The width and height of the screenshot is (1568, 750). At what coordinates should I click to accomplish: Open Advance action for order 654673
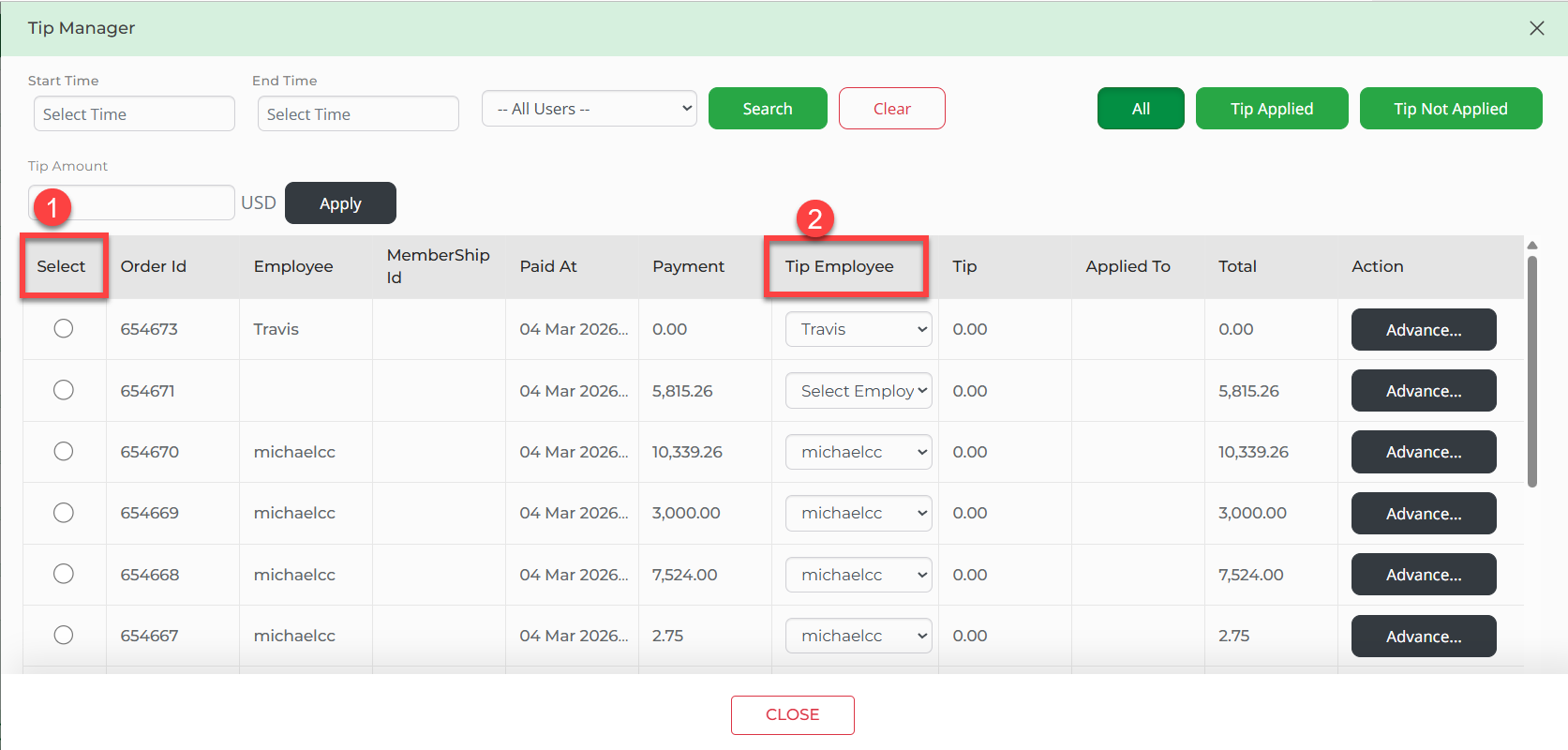pyautogui.click(x=1423, y=330)
